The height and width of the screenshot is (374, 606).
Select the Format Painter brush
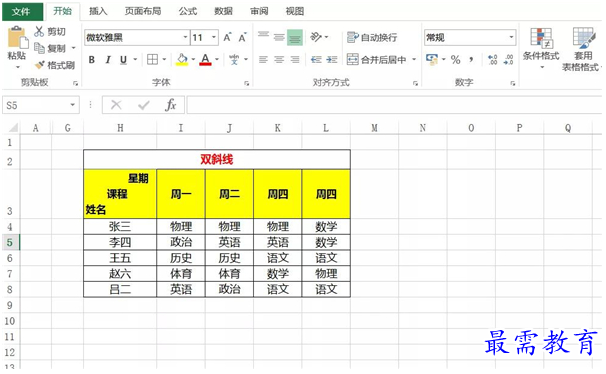pos(39,65)
